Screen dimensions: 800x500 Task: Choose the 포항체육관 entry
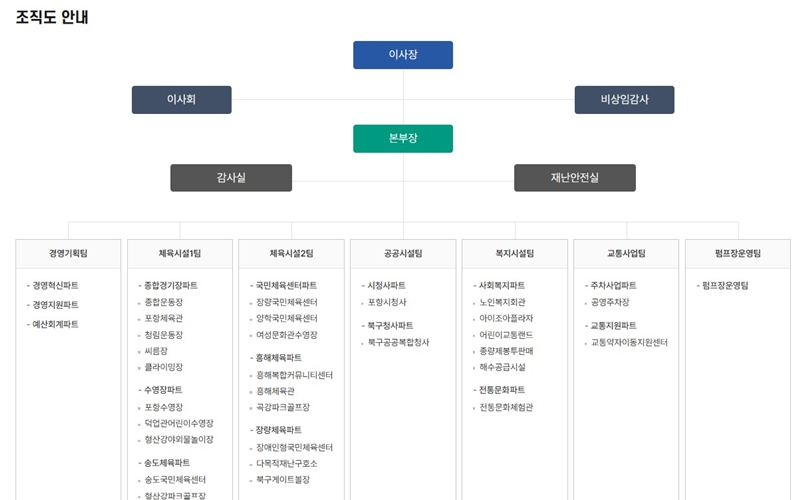(x=163, y=318)
